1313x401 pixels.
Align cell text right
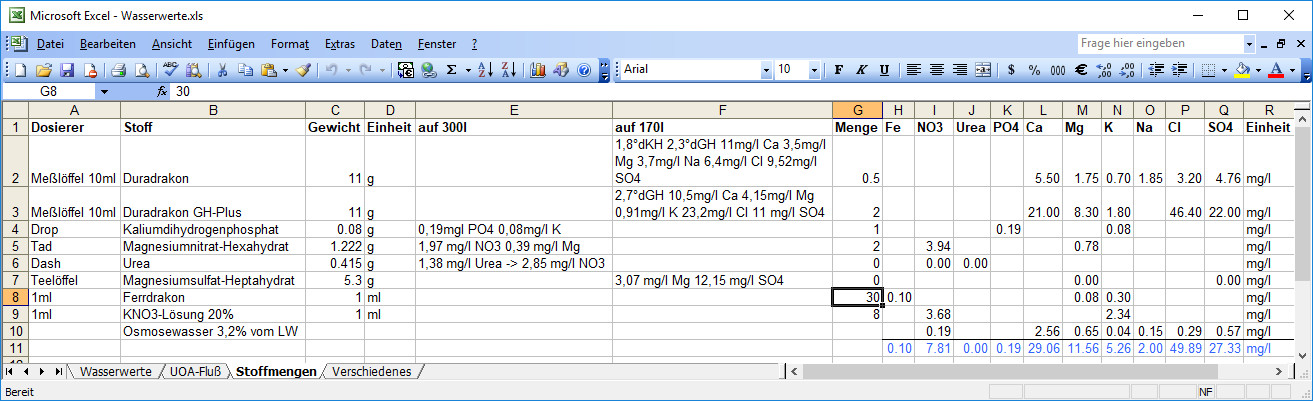960,70
